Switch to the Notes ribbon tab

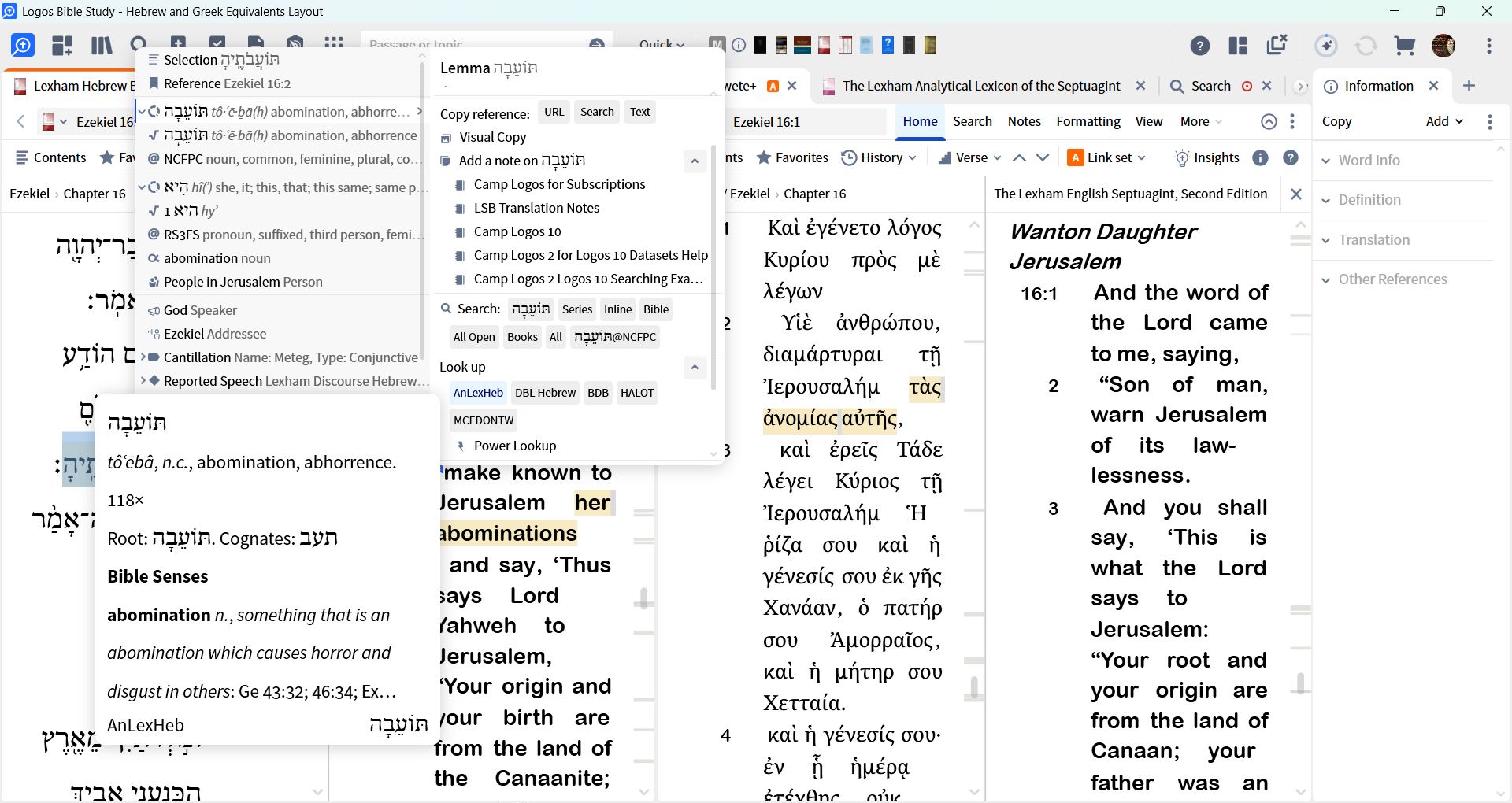(x=1024, y=121)
